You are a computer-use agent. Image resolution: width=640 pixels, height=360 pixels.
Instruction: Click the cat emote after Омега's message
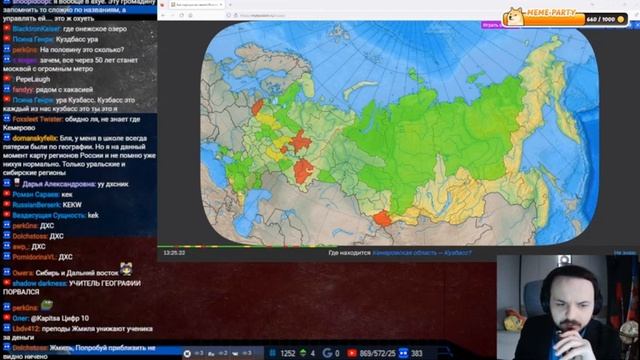(x=126, y=269)
